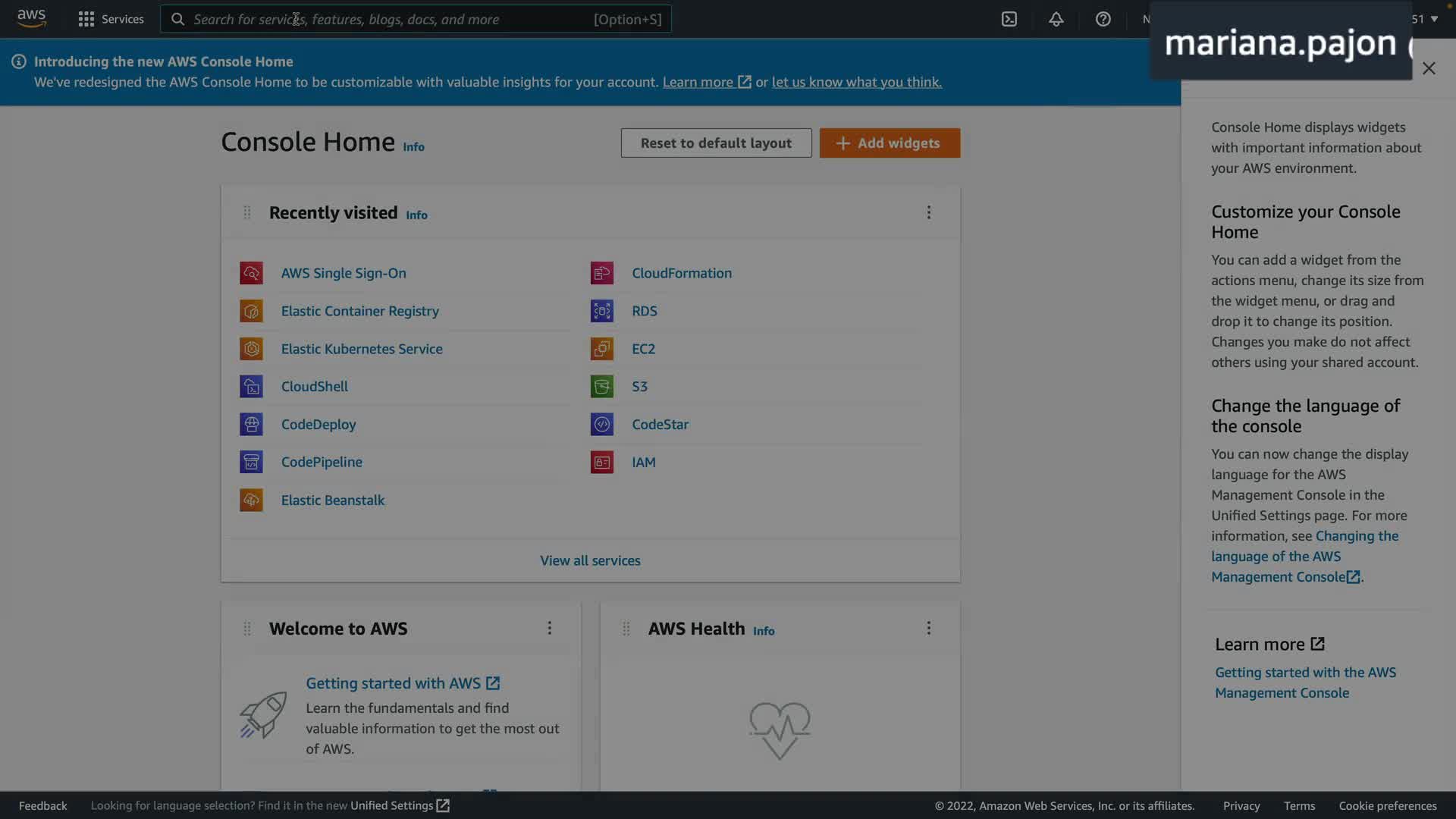The image size is (1456, 819).
Task: Click the S3 service icon
Action: [x=602, y=387]
